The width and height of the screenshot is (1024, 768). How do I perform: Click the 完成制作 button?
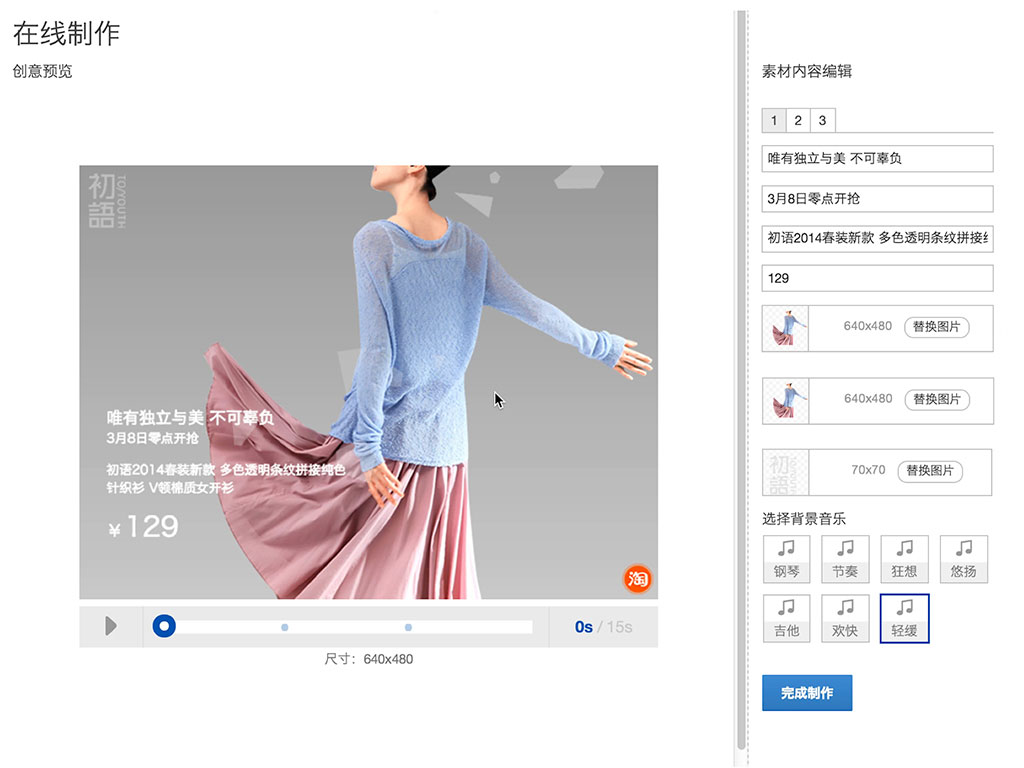pyautogui.click(x=807, y=693)
